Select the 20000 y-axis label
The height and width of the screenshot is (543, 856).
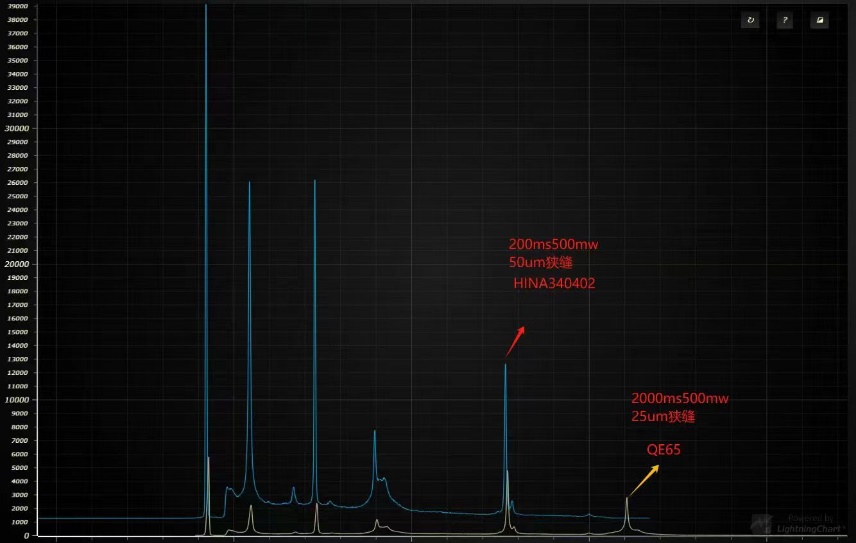tap(16, 264)
